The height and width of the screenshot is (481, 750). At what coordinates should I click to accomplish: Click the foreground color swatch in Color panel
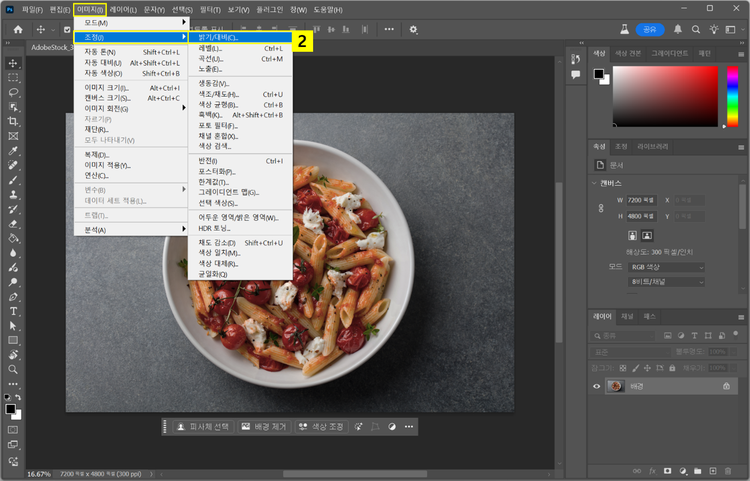click(x=598, y=74)
